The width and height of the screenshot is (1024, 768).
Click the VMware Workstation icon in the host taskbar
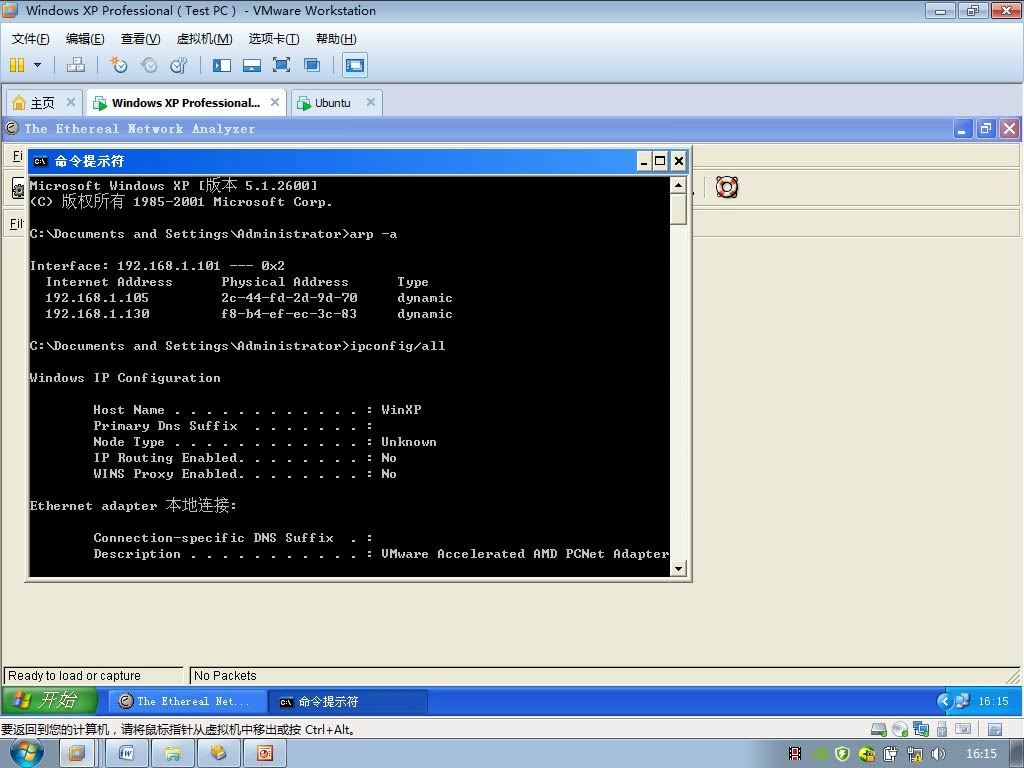pos(76,754)
